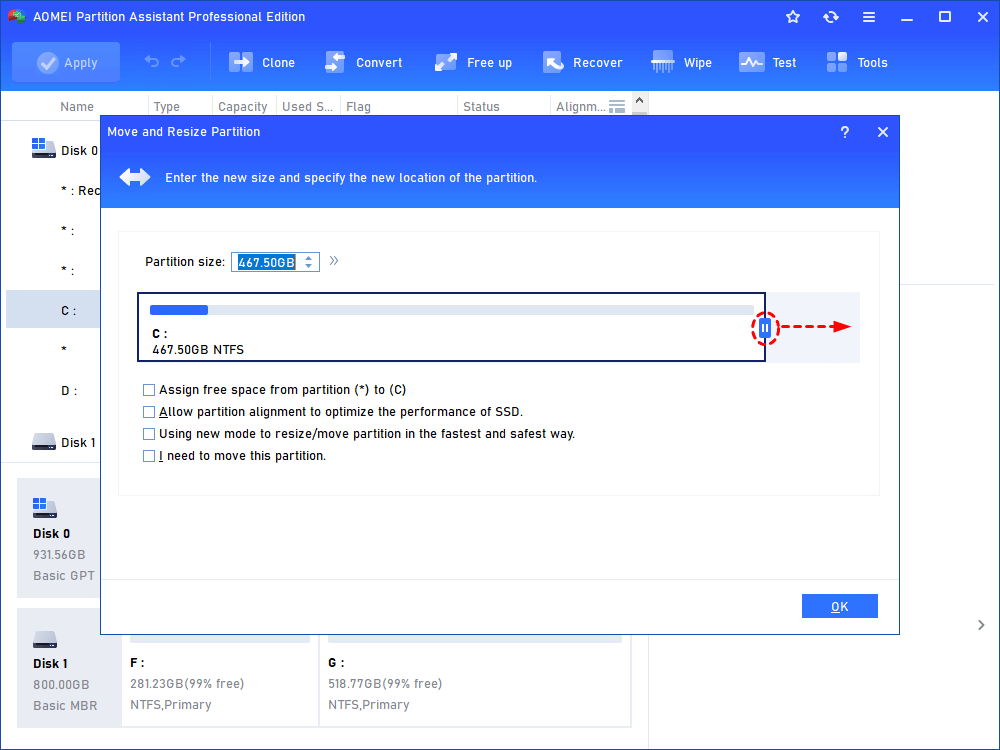This screenshot has width=1000, height=750.
Task: Click the Type column header
Action: (166, 107)
